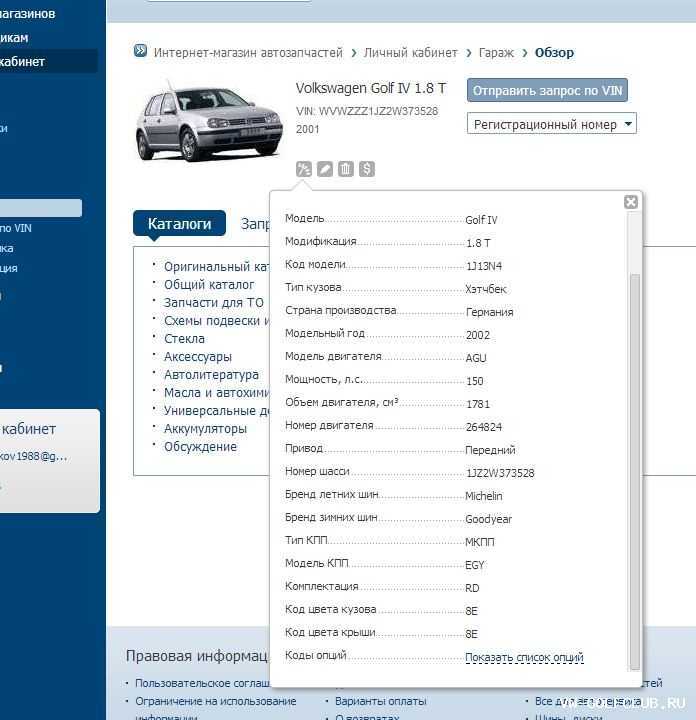
Task: Click the VIN number text WVWZZZ1JZ2W373528
Action: (x=378, y=111)
